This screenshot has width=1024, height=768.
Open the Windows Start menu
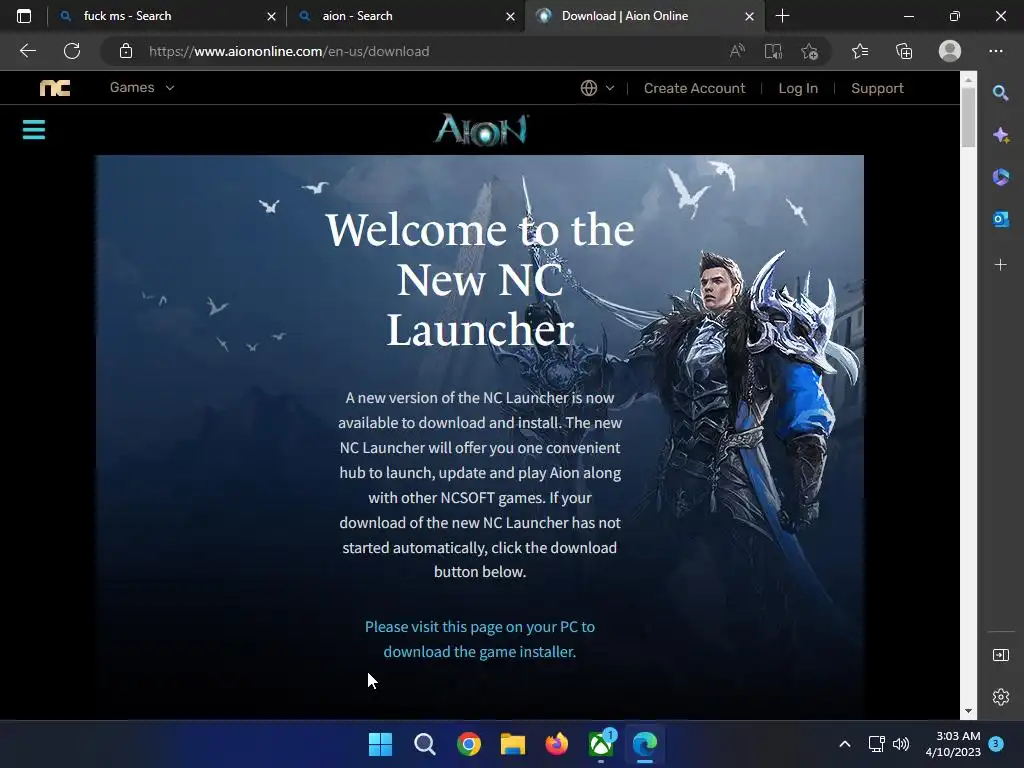pos(380,744)
